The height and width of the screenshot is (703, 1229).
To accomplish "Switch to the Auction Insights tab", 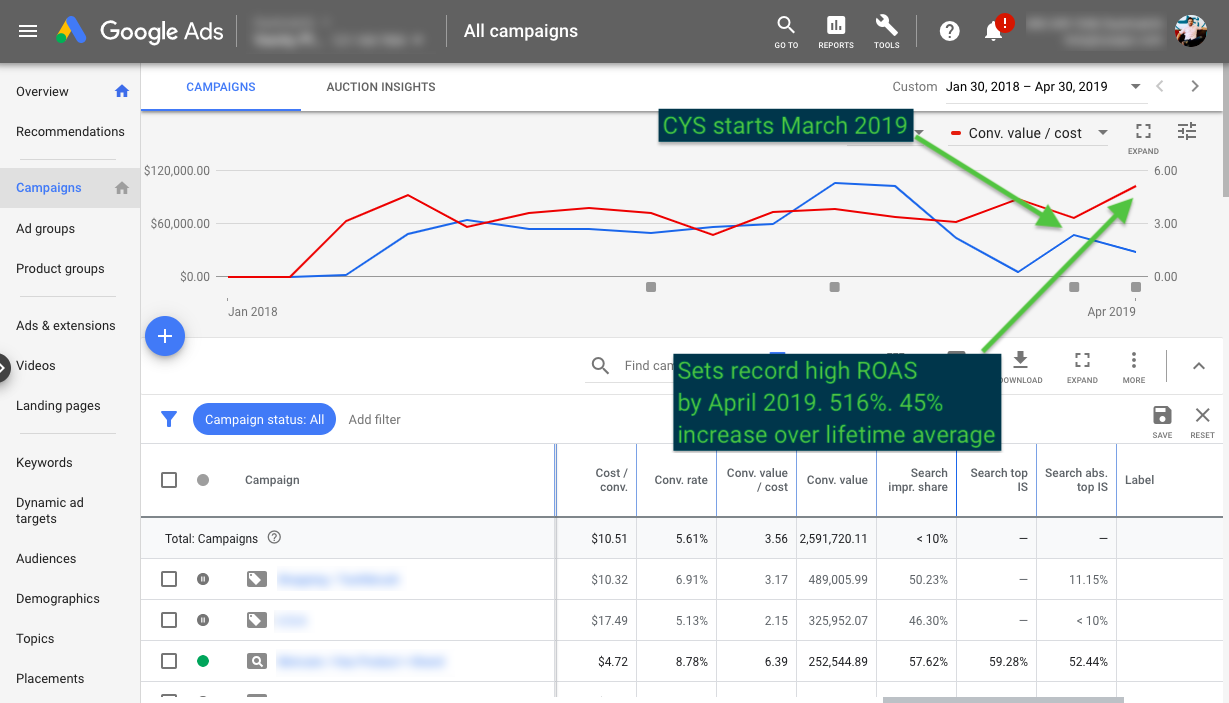I will coord(381,87).
